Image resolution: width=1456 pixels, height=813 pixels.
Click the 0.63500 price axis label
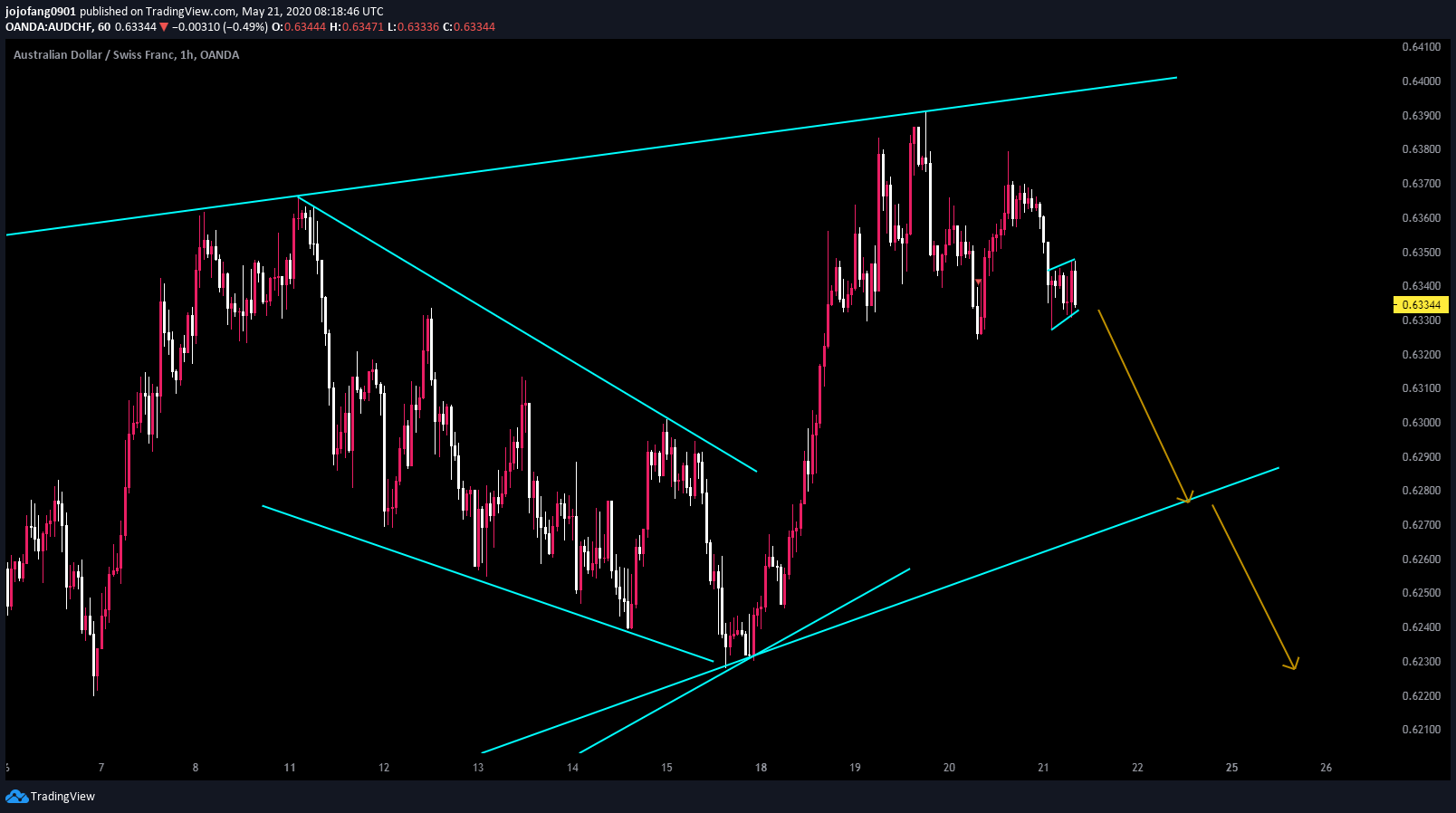pyautogui.click(x=1421, y=252)
